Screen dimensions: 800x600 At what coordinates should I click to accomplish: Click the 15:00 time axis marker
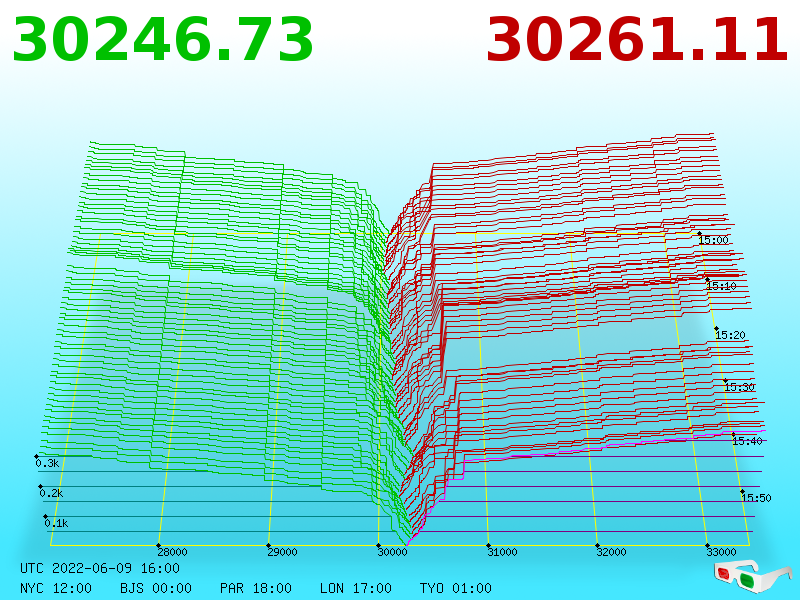pyautogui.click(x=713, y=240)
